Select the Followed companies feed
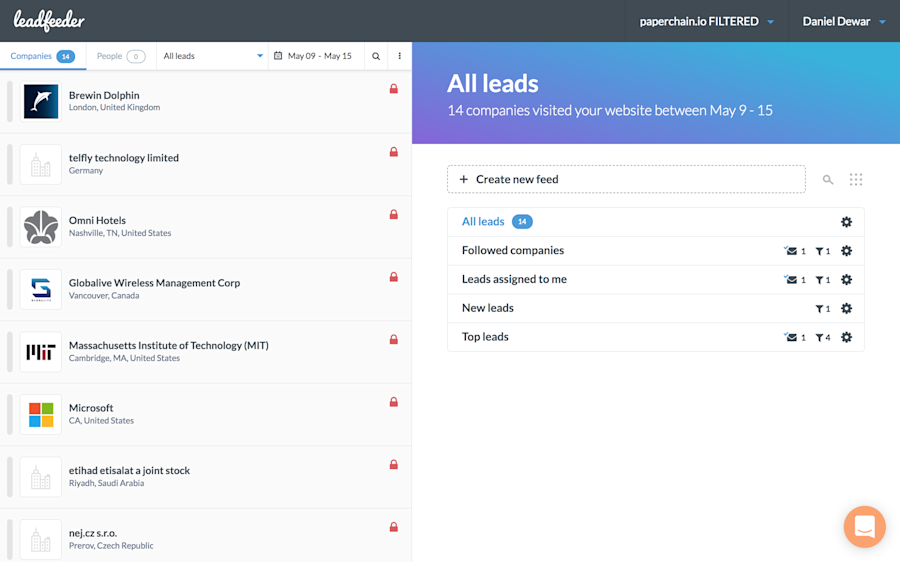This screenshot has height=562, width=900. (x=513, y=250)
